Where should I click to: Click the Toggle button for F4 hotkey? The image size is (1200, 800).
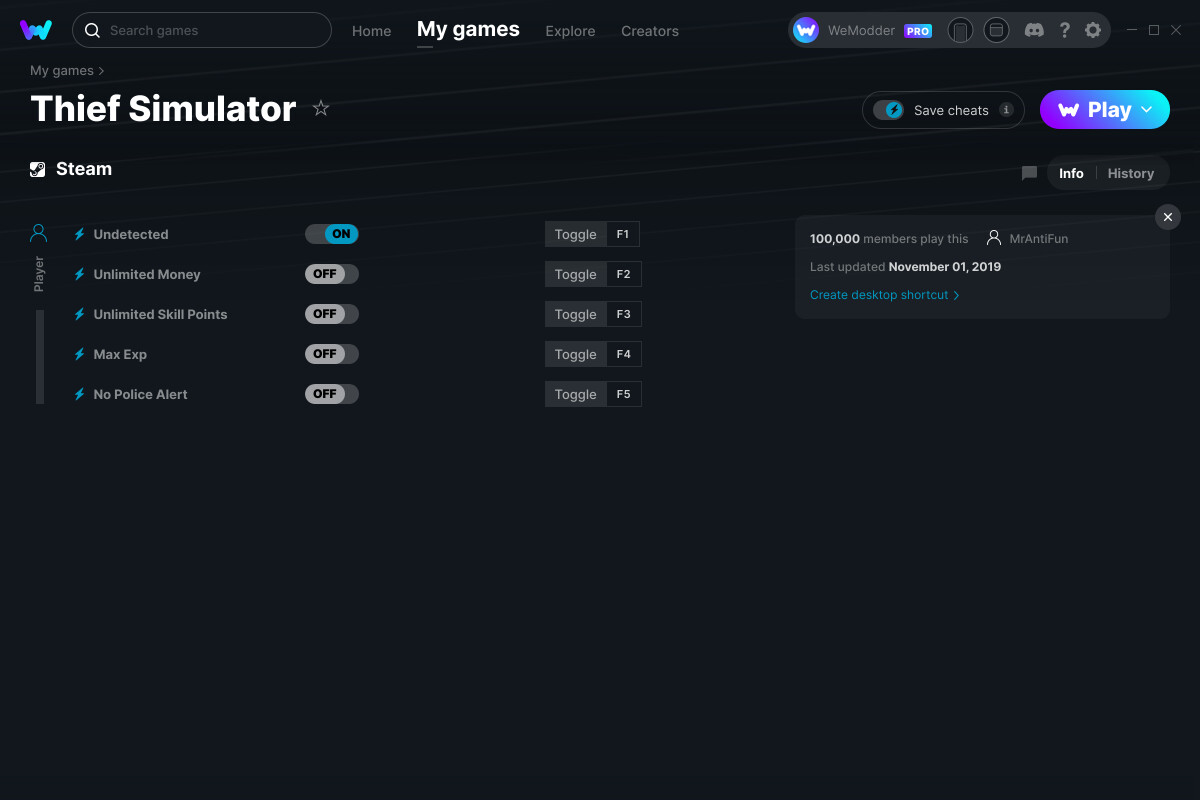[x=575, y=354]
